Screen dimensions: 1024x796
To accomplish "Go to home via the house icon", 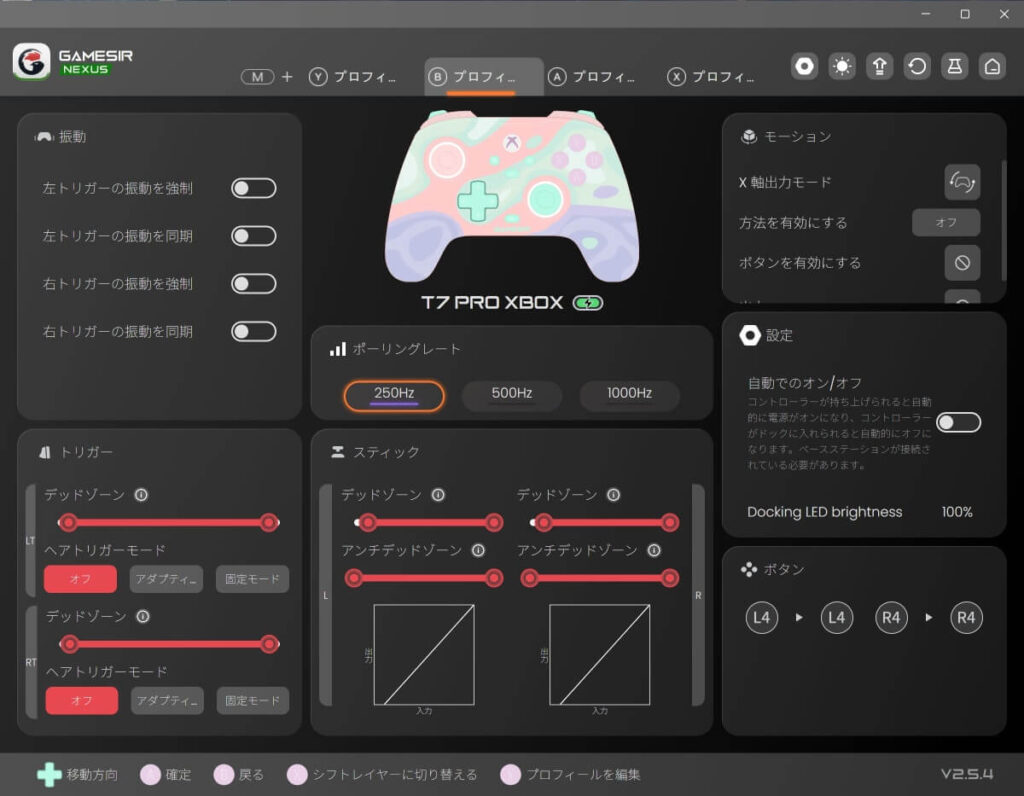I will point(992,66).
